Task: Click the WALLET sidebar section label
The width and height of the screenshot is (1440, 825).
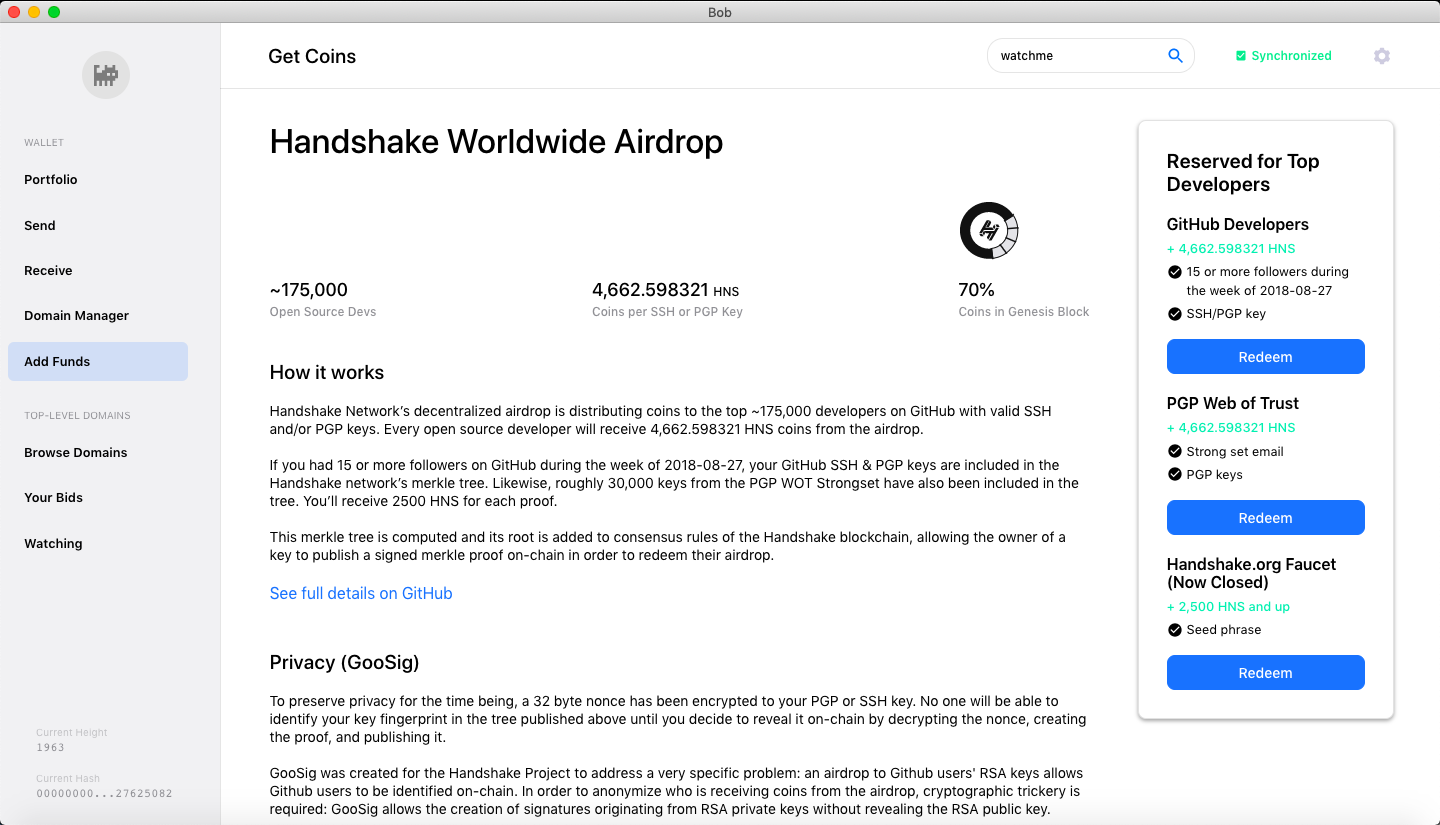Action: click(x=44, y=143)
